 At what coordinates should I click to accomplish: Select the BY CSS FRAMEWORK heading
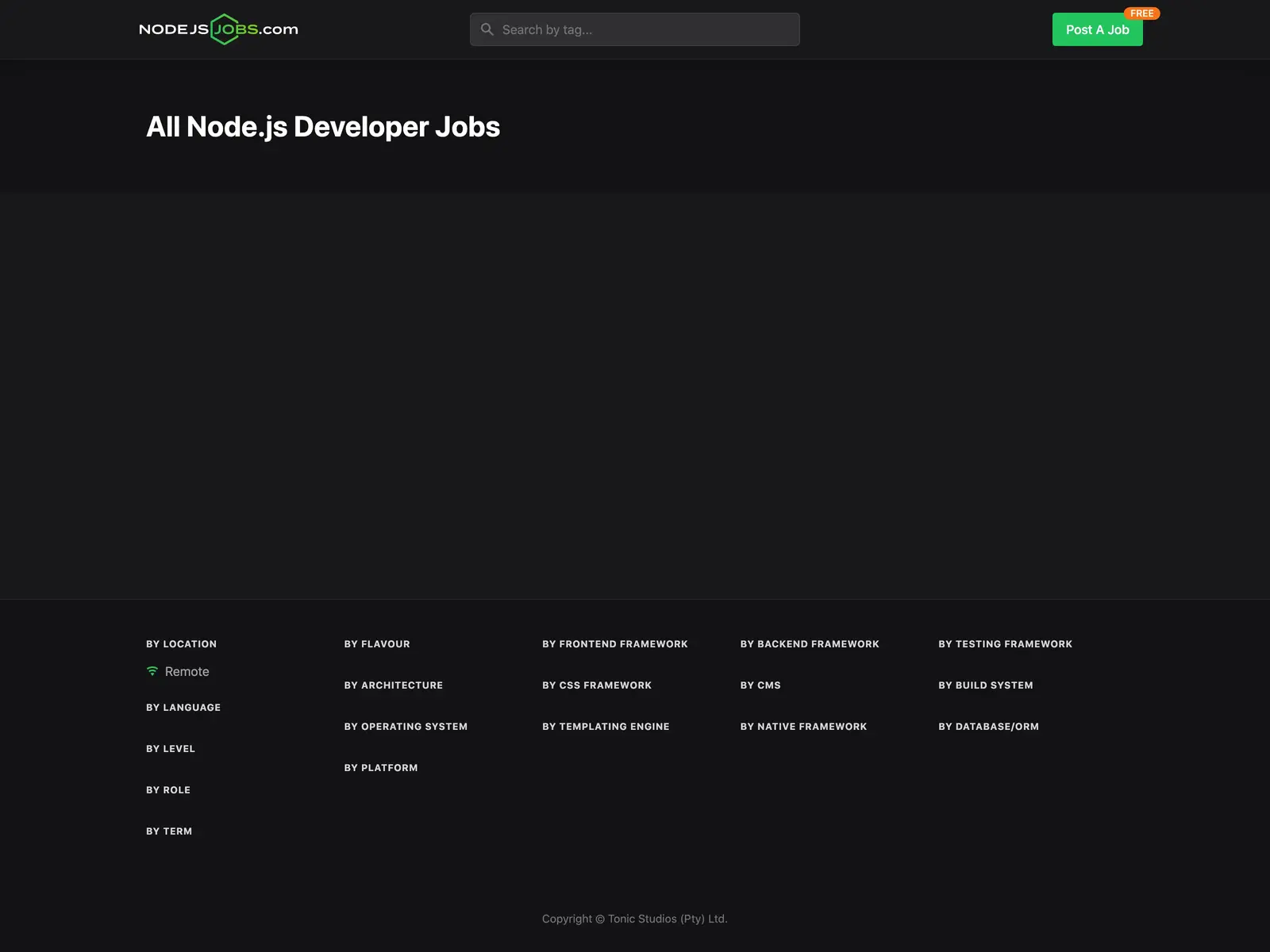[597, 685]
